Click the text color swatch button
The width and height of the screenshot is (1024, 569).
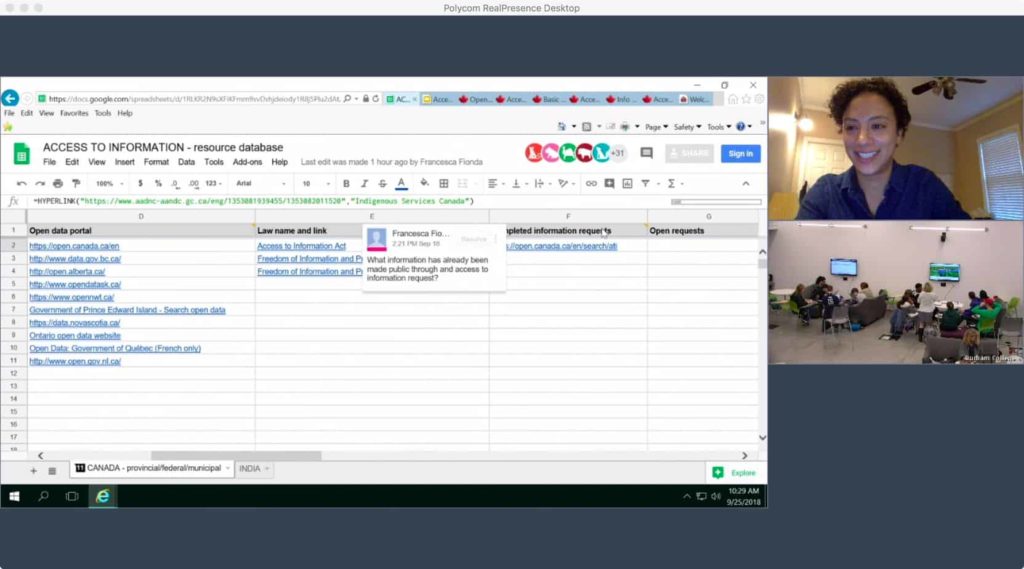click(401, 184)
